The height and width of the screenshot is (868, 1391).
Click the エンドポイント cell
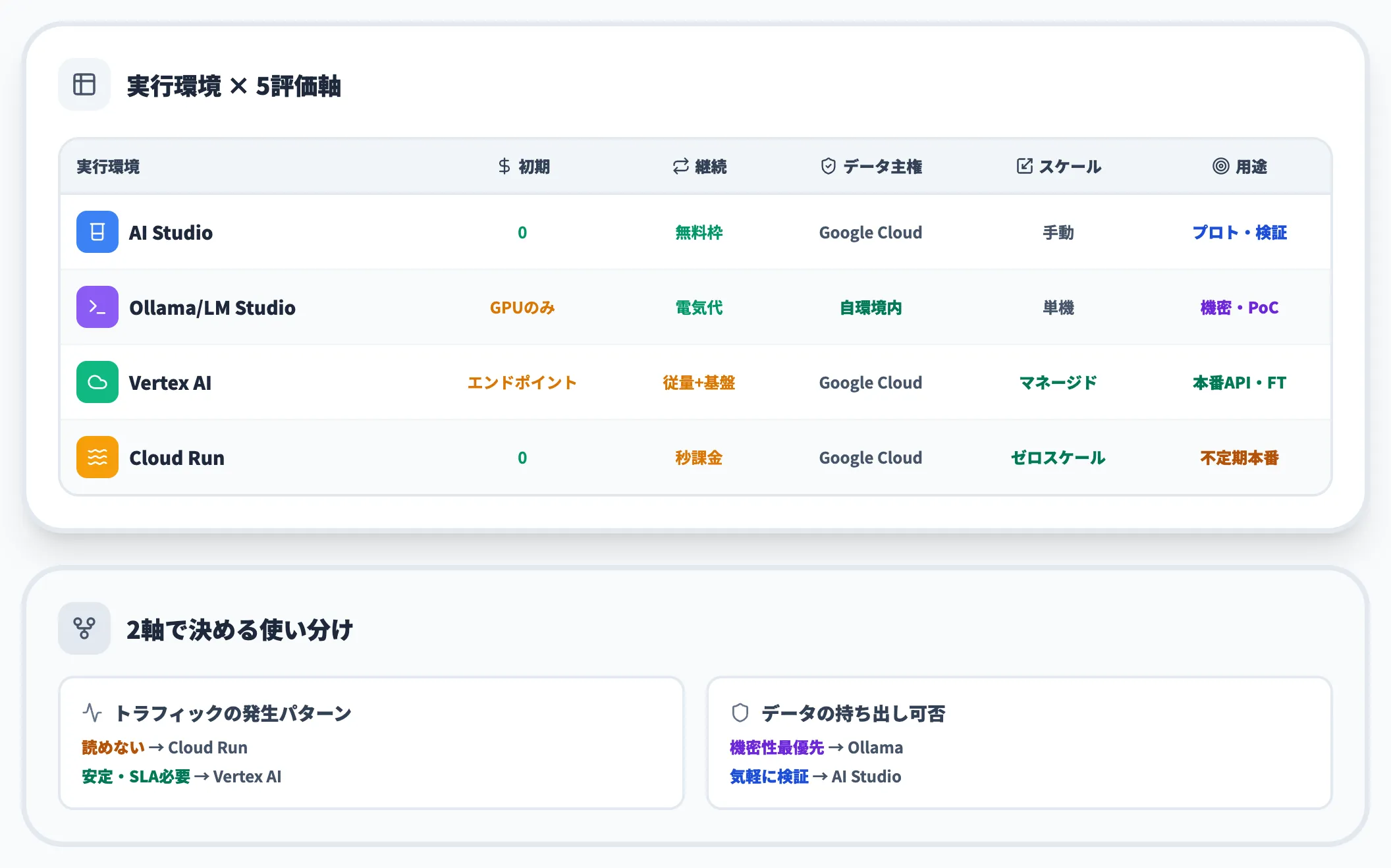click(522, 383)
